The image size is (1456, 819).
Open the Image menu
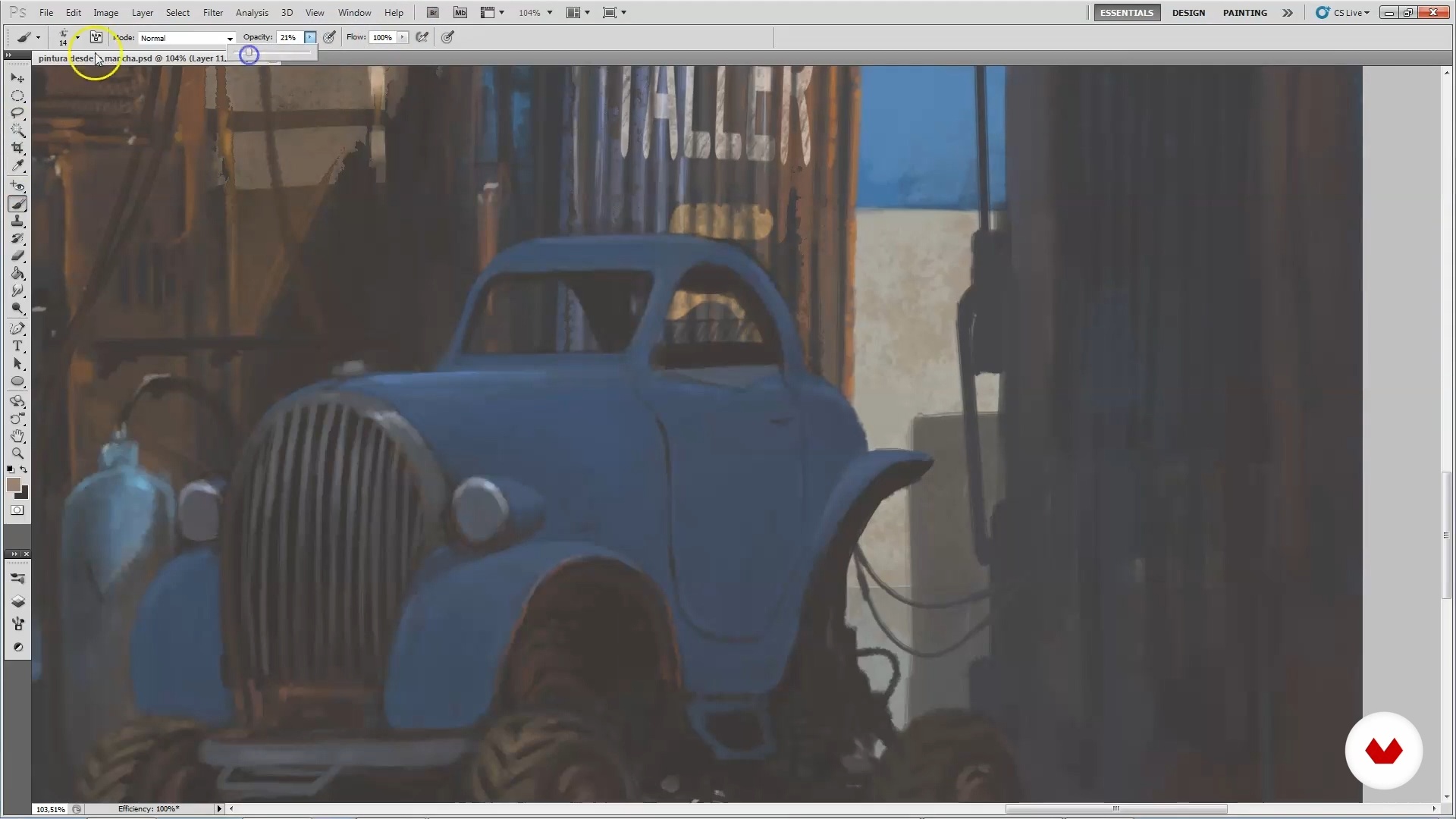click(105, 13)
